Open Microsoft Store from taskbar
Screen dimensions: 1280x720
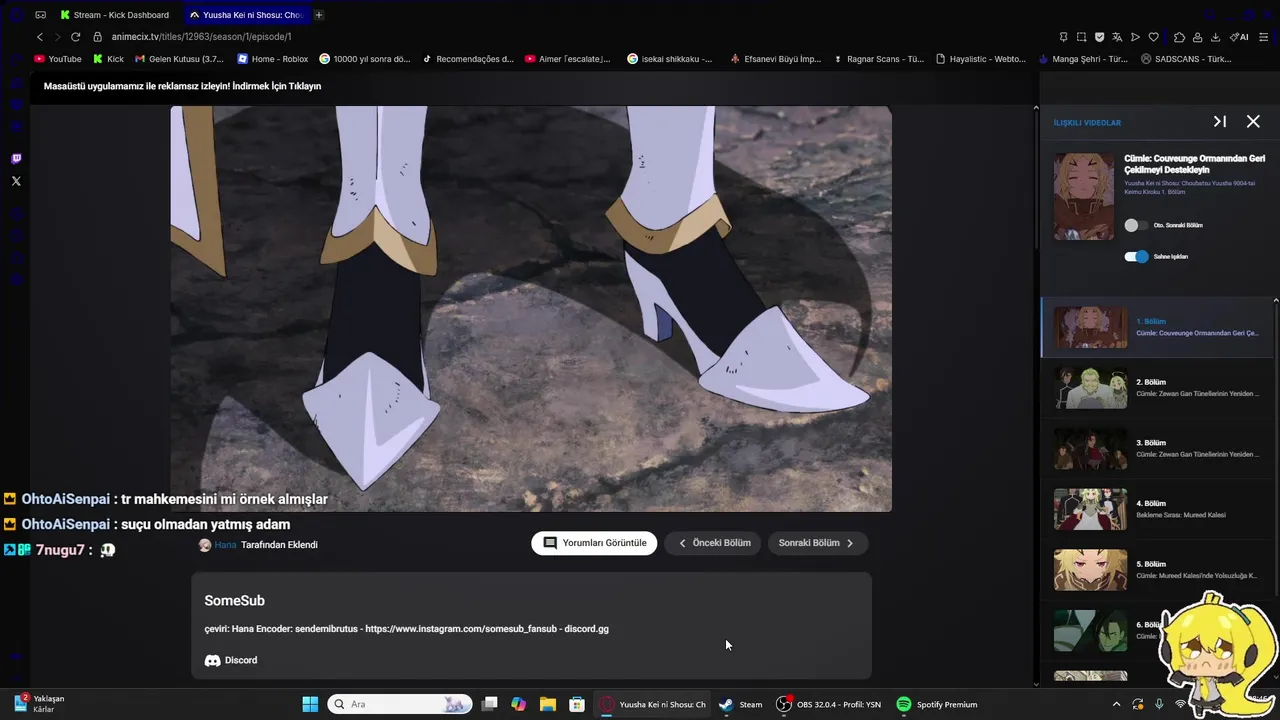(x=577, y=704)
